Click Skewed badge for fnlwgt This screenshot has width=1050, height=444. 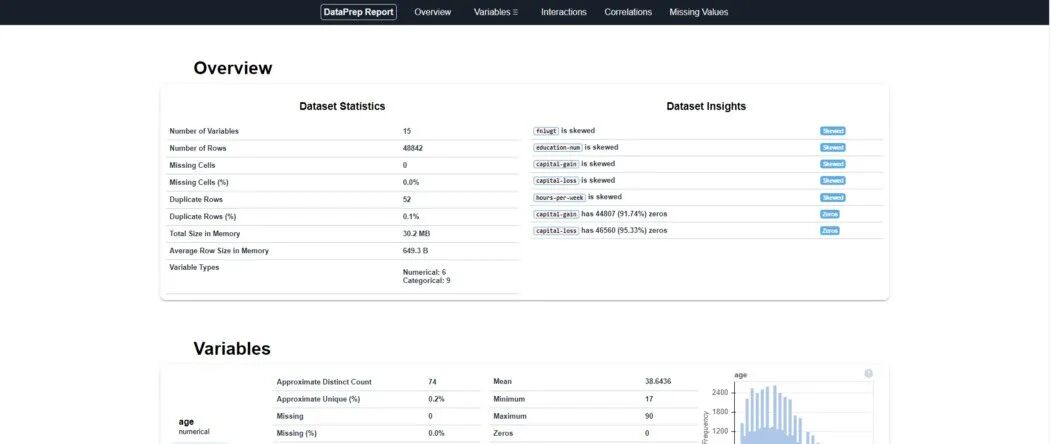[832, 131]
